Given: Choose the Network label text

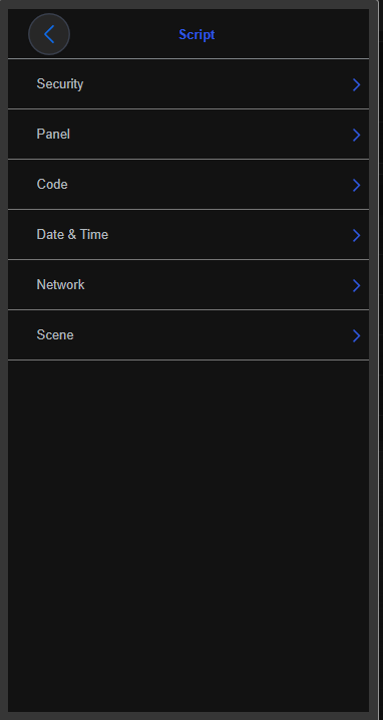Looking at the screenshot, I should coord(60,284).
